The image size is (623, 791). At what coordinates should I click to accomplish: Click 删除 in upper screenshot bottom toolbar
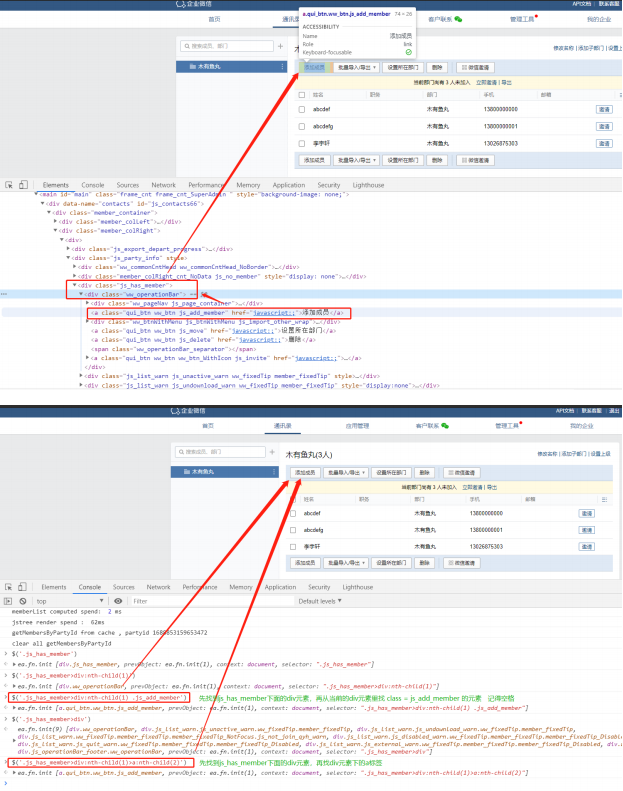coord(437,160)
